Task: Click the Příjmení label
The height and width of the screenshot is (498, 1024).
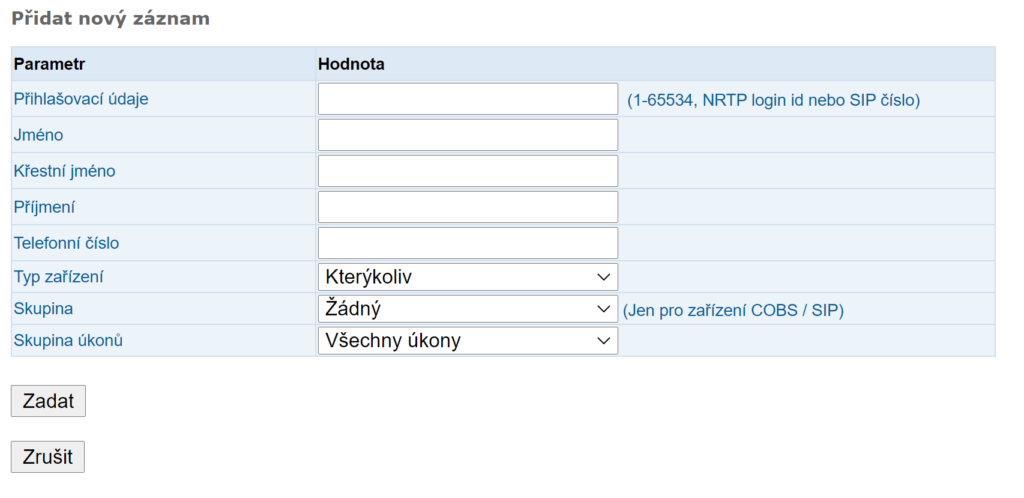Action: [44, 208]
